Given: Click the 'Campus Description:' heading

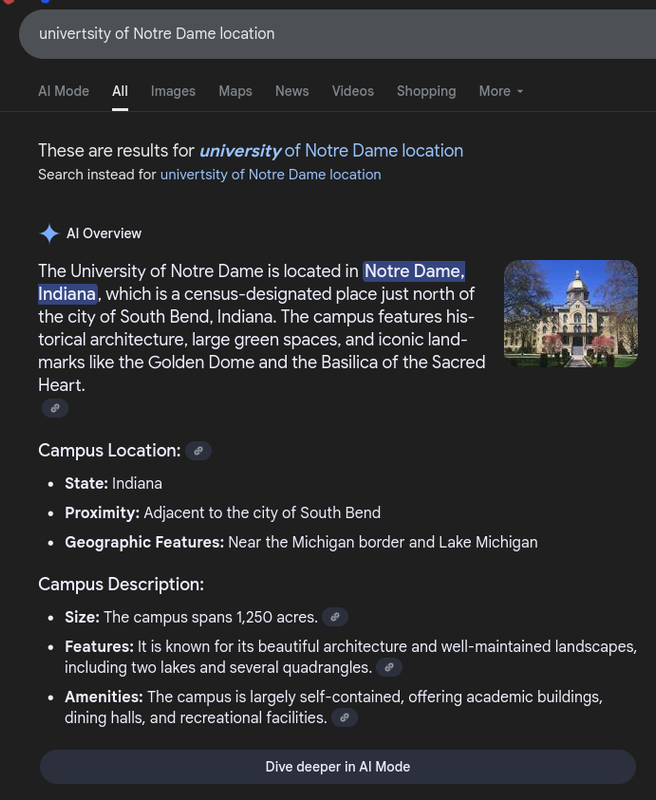Looking at the screenshot, I should tap(121, 584).
